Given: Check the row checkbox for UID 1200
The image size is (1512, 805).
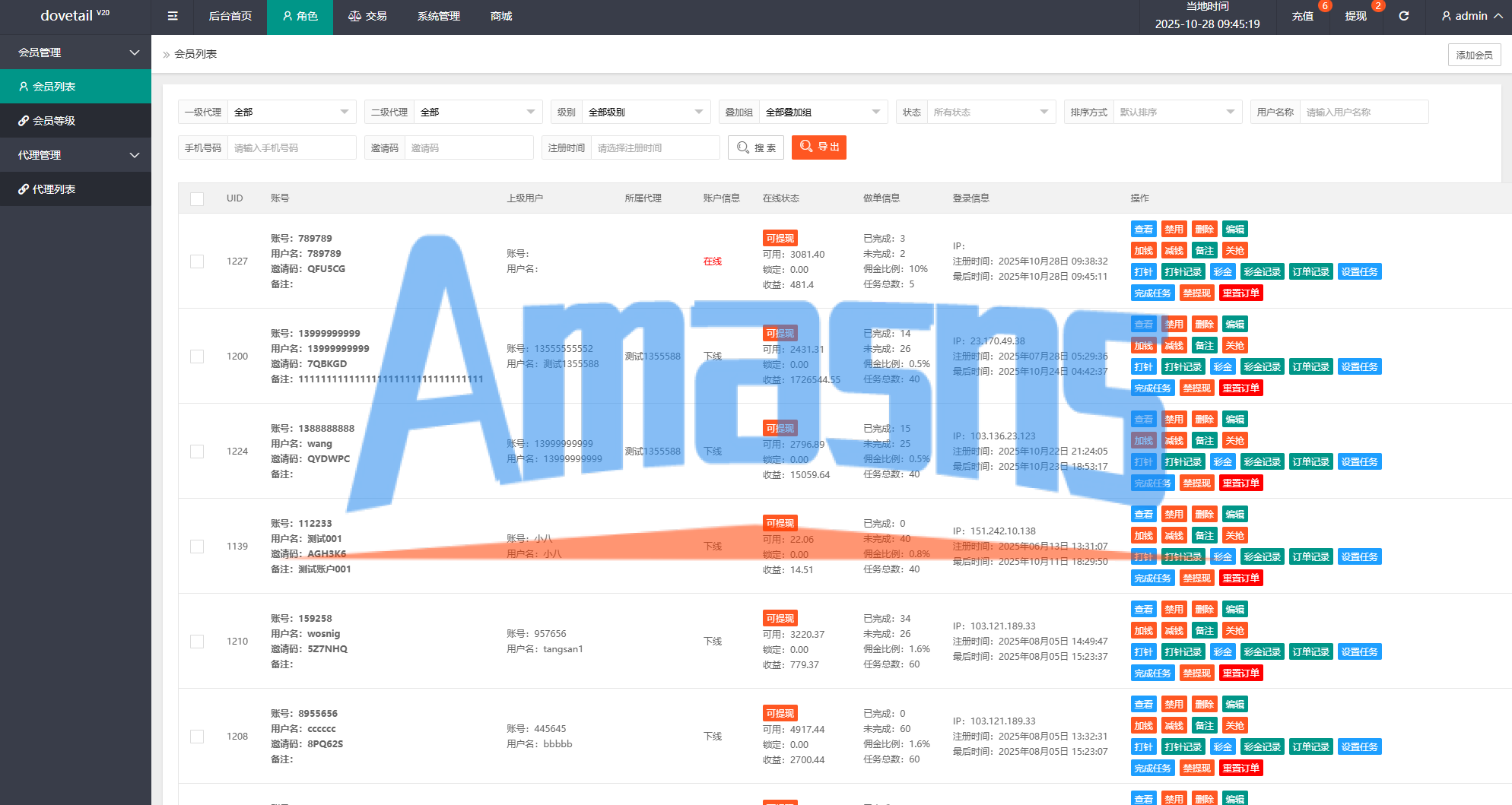Looking at the screenshot, I should 197,357.
